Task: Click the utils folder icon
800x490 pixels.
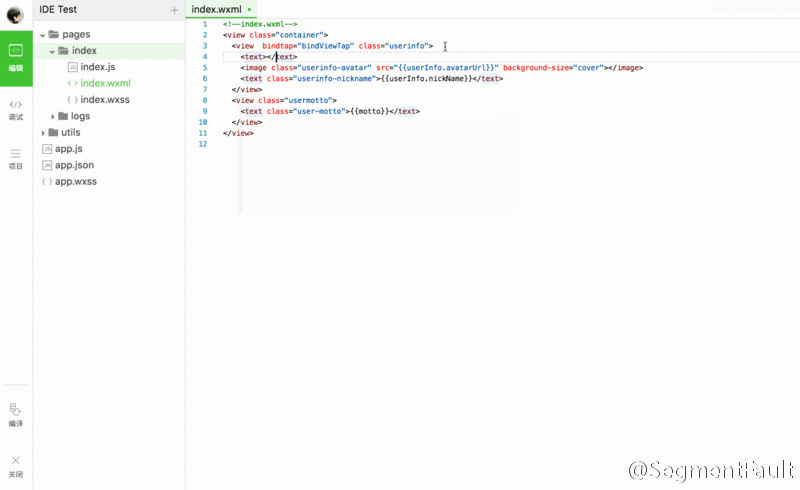Action: click(x=53, y=132)
